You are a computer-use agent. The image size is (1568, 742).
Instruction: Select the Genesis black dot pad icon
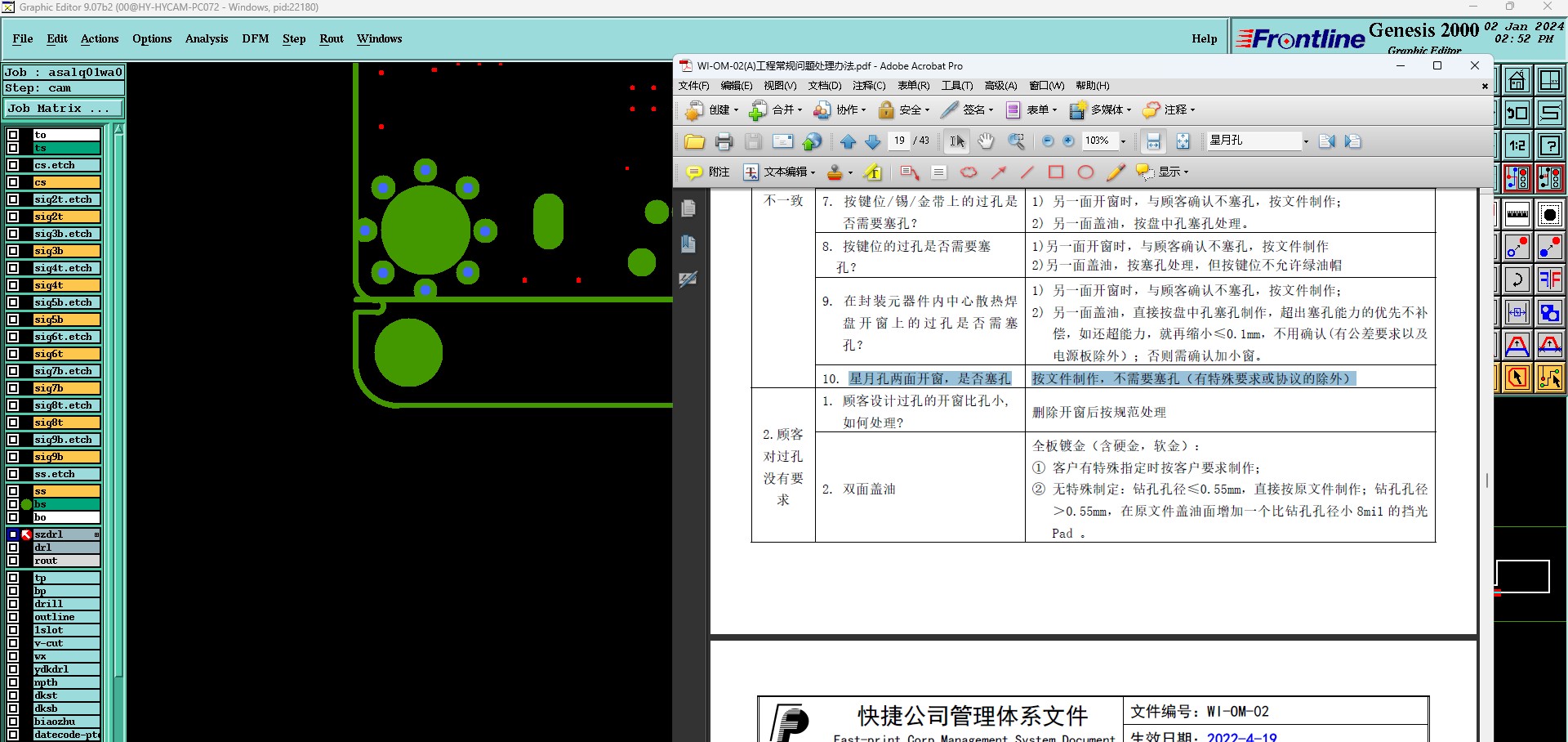click(x=1549, y=214)
